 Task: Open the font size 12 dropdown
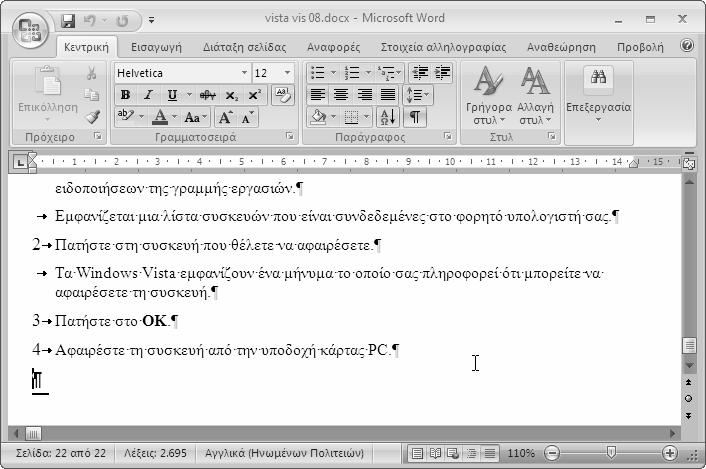pos(287,73)
